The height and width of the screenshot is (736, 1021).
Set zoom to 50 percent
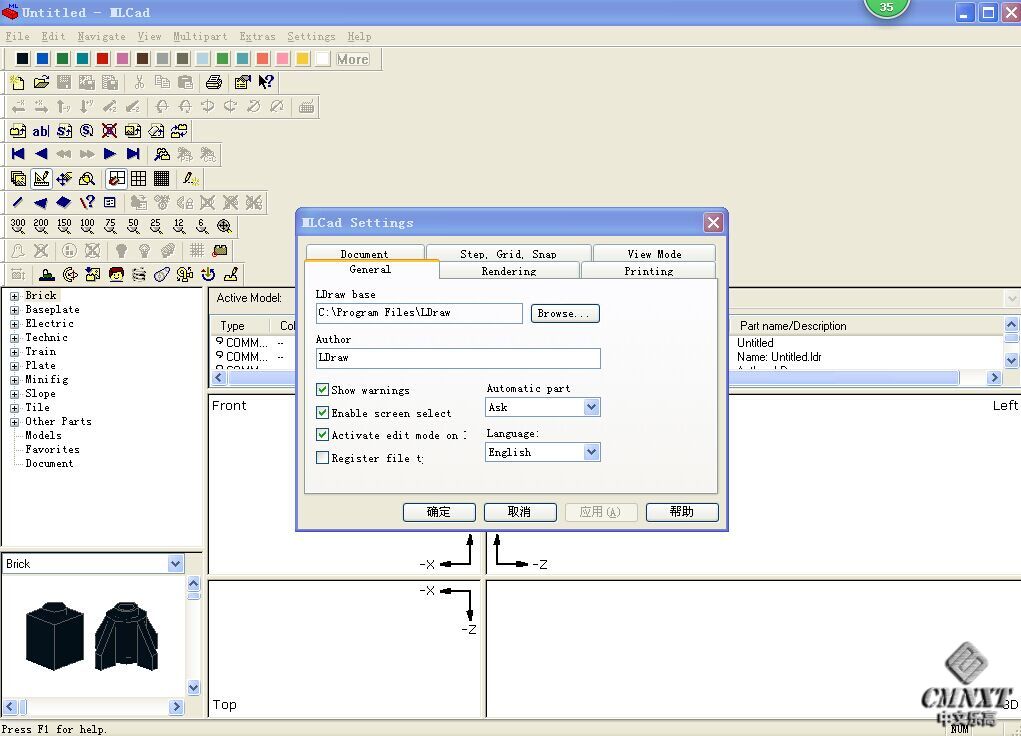click(x=133, y=226)
